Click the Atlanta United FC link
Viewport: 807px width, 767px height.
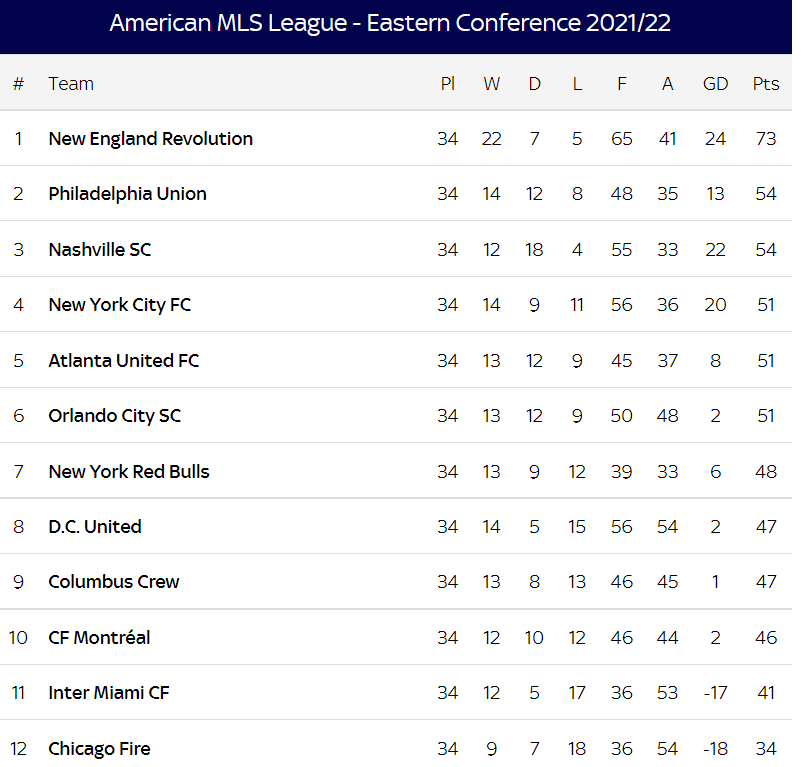pyautogui.click(x=123, y=360)
